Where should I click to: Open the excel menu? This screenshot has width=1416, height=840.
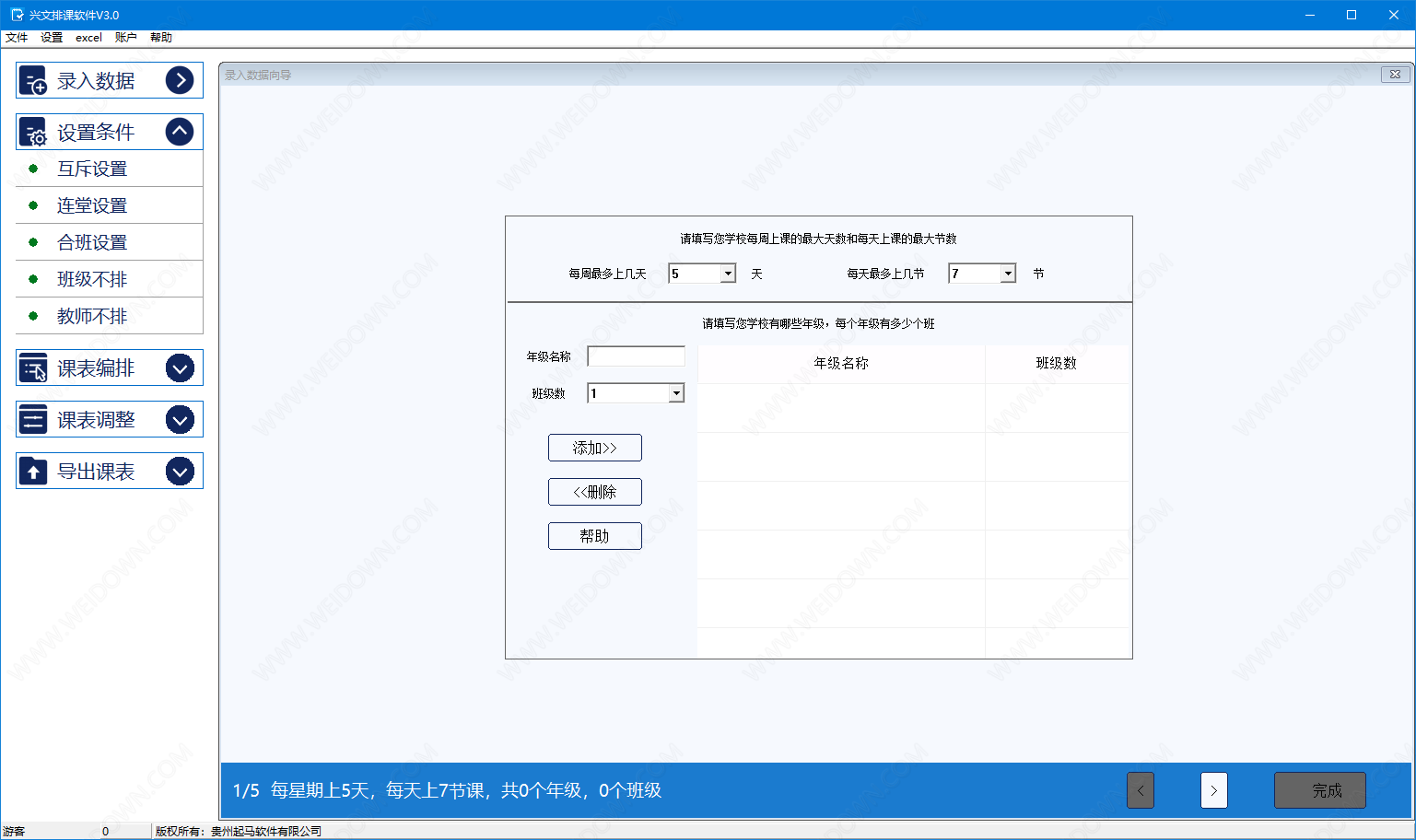(x=88, y=38)
